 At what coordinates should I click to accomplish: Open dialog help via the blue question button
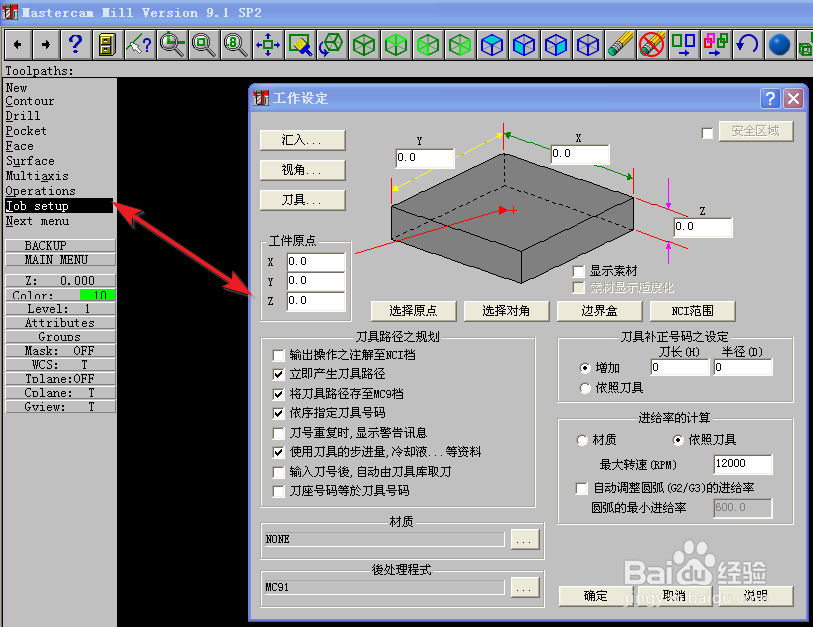[770, 98]
